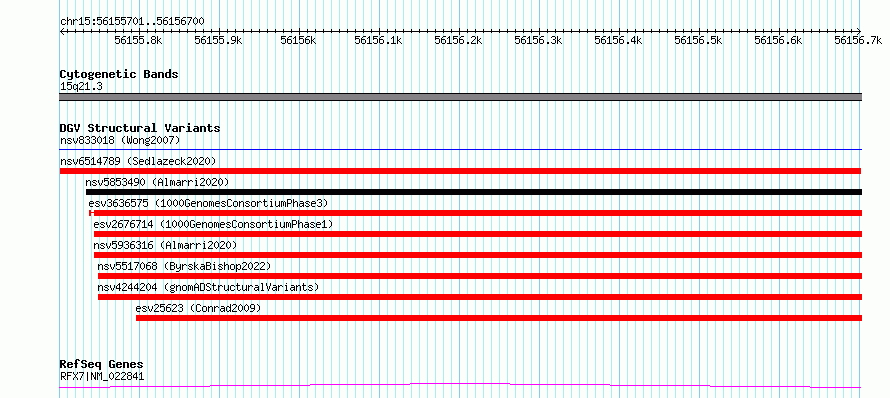890x398 pixels.
Task: Select the red bar of nsv5517068
Action: (480, 276)
